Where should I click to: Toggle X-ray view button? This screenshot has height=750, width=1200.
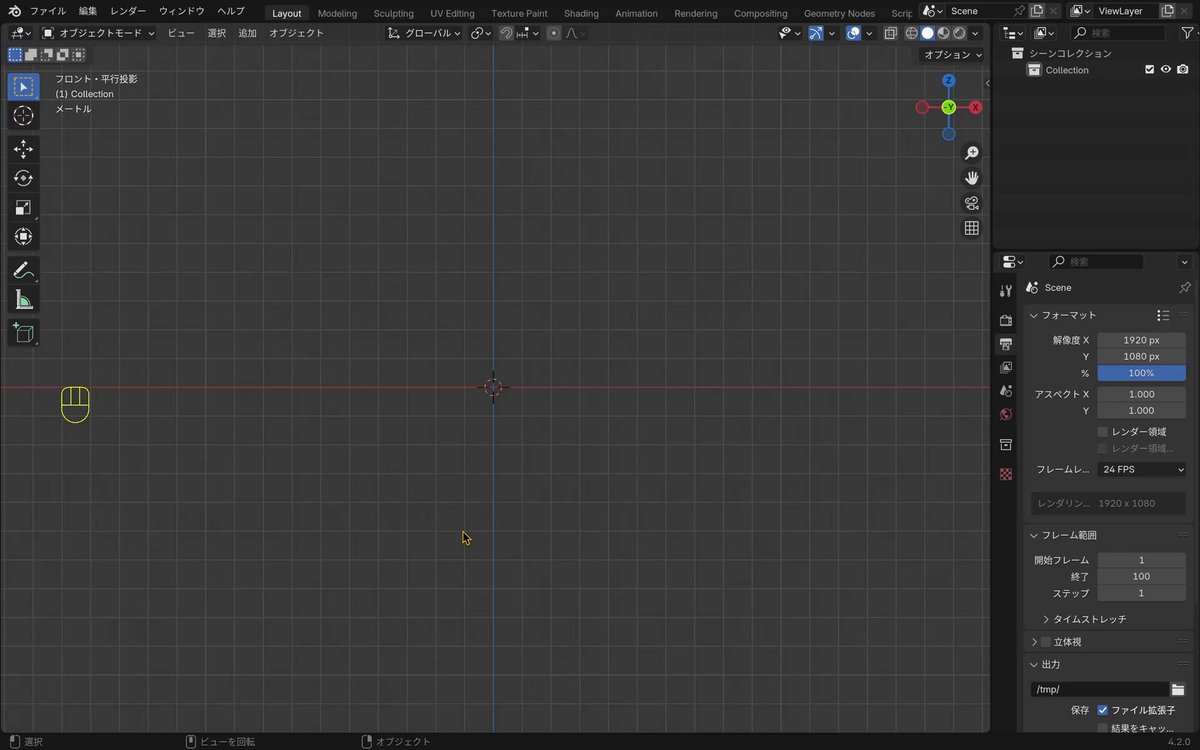point(890,33)
